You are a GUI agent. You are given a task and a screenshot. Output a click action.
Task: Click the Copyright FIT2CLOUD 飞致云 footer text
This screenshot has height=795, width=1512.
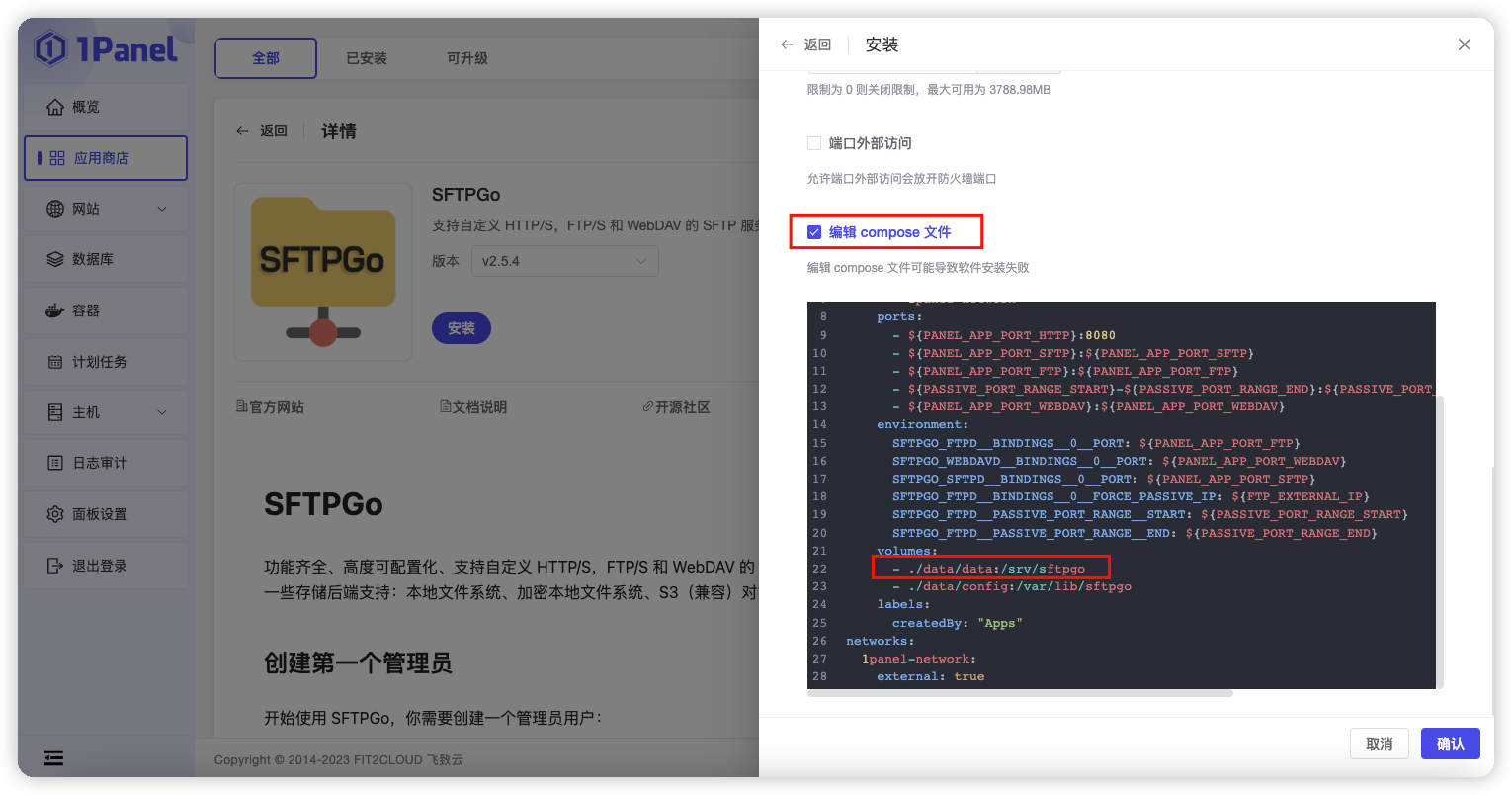coord(339,760)
